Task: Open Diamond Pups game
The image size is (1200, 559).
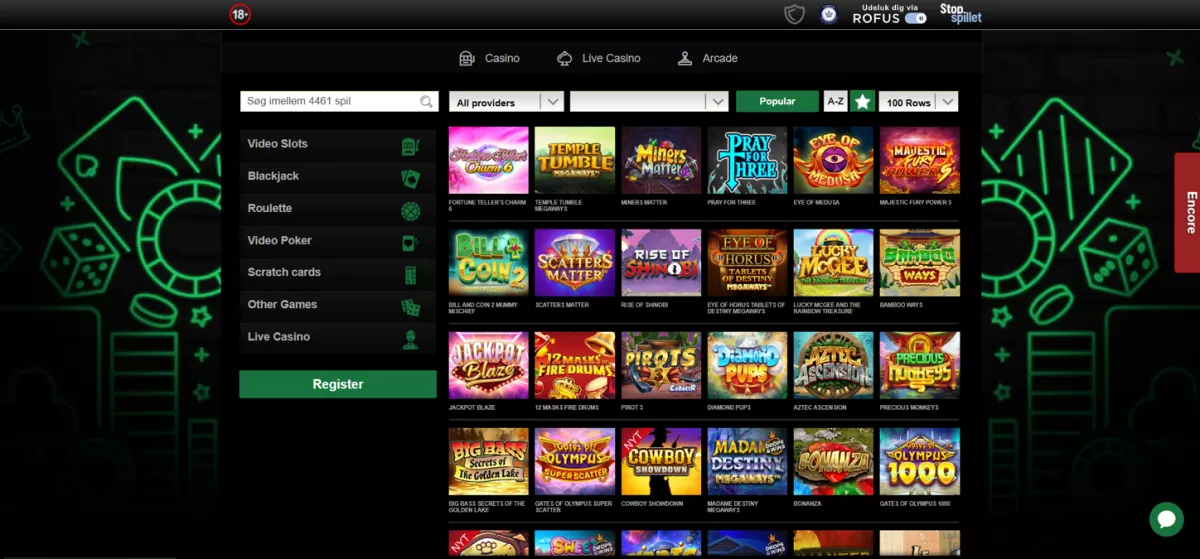Action: (x=747, y=366)
